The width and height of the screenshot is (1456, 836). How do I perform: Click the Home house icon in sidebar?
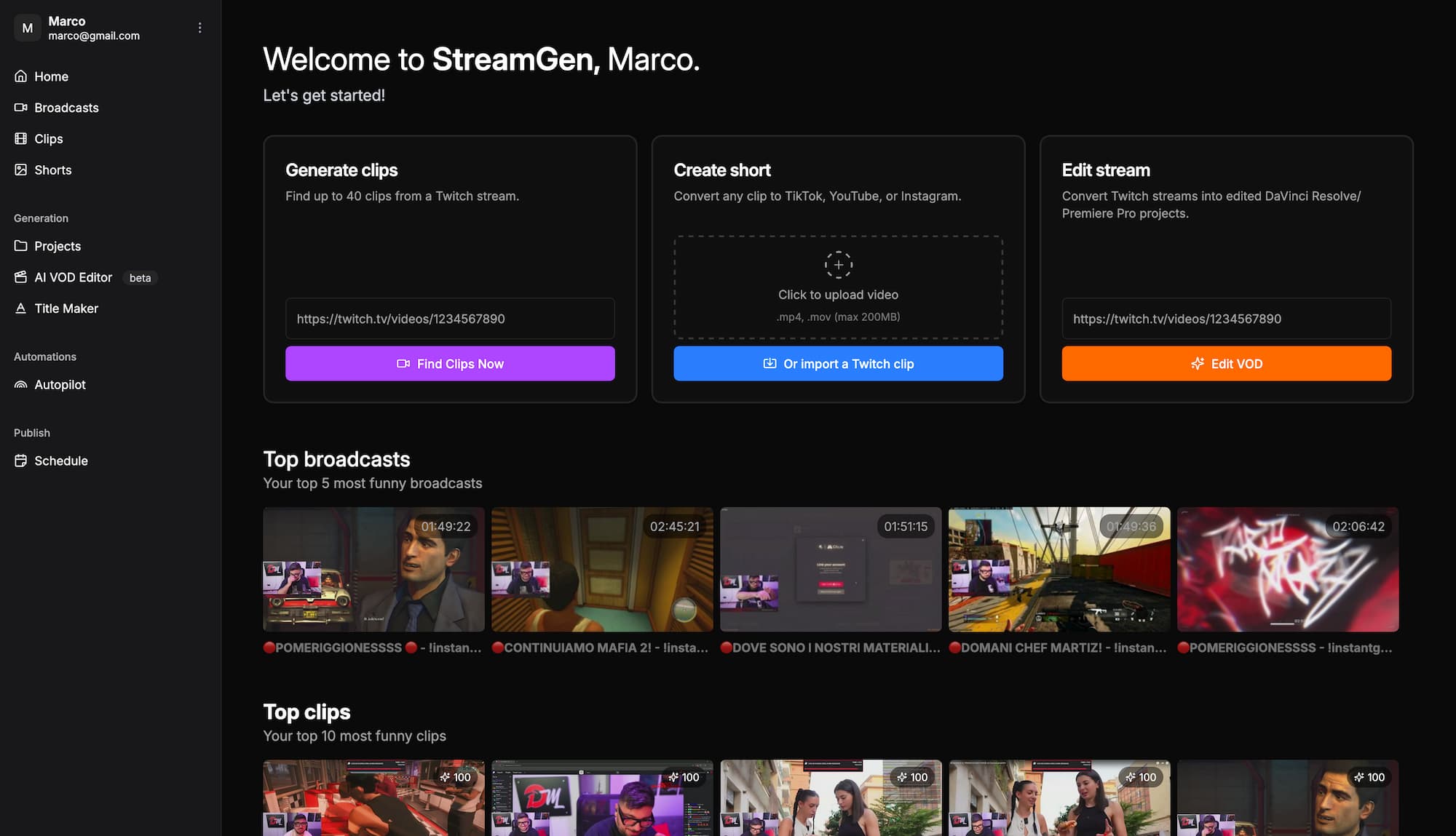pos(20,76)
